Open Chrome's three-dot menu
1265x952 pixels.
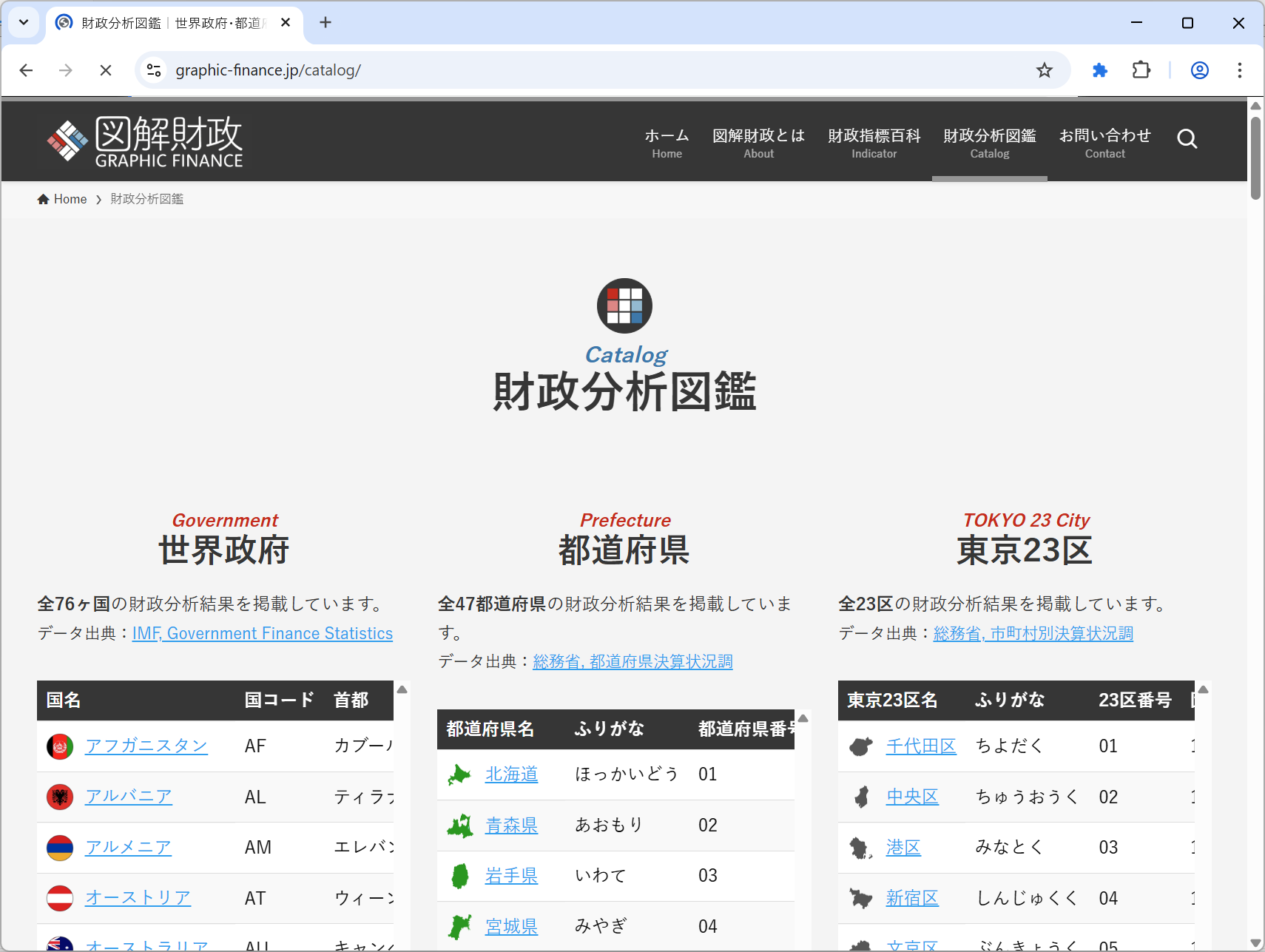tap(1240, 70)
